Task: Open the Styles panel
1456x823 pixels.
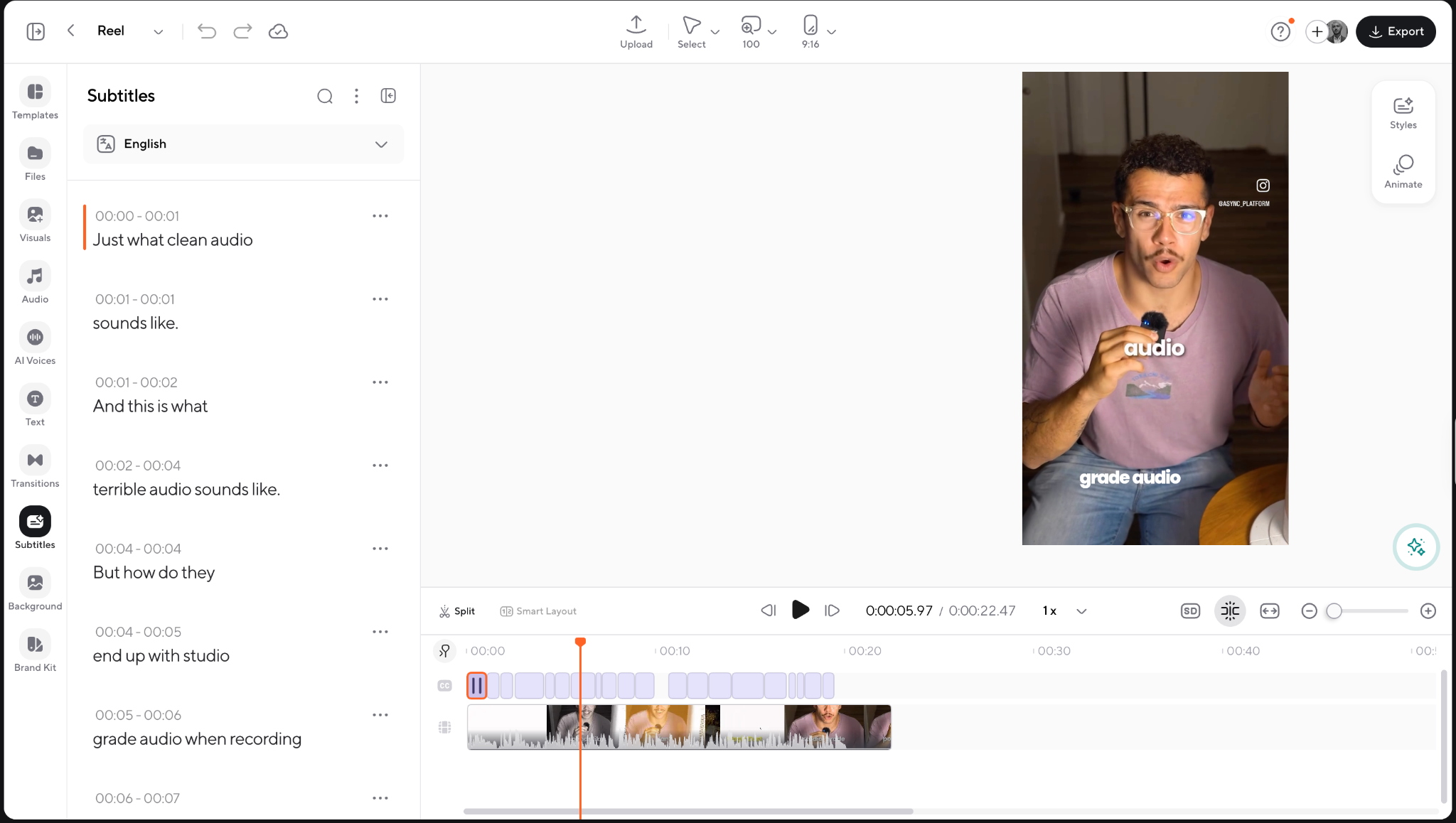Action: [x=1403, y=113]
